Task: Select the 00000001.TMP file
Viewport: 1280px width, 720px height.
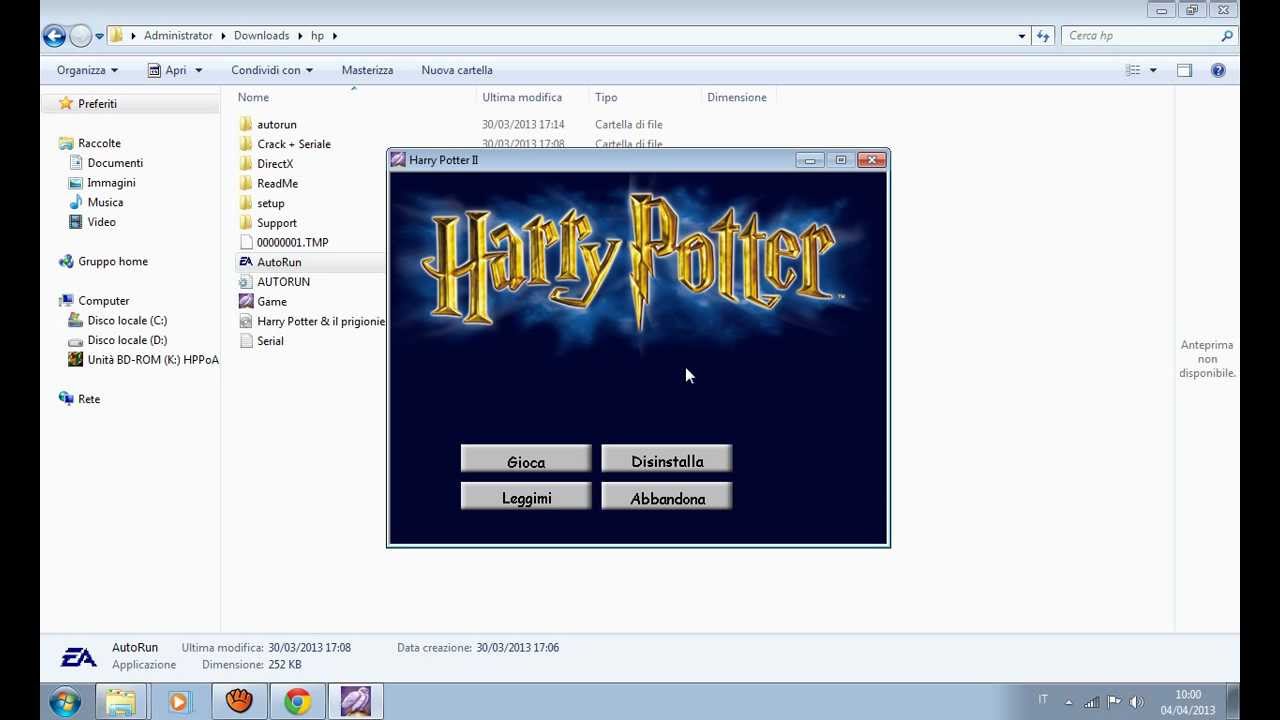Action: [292, 243]
